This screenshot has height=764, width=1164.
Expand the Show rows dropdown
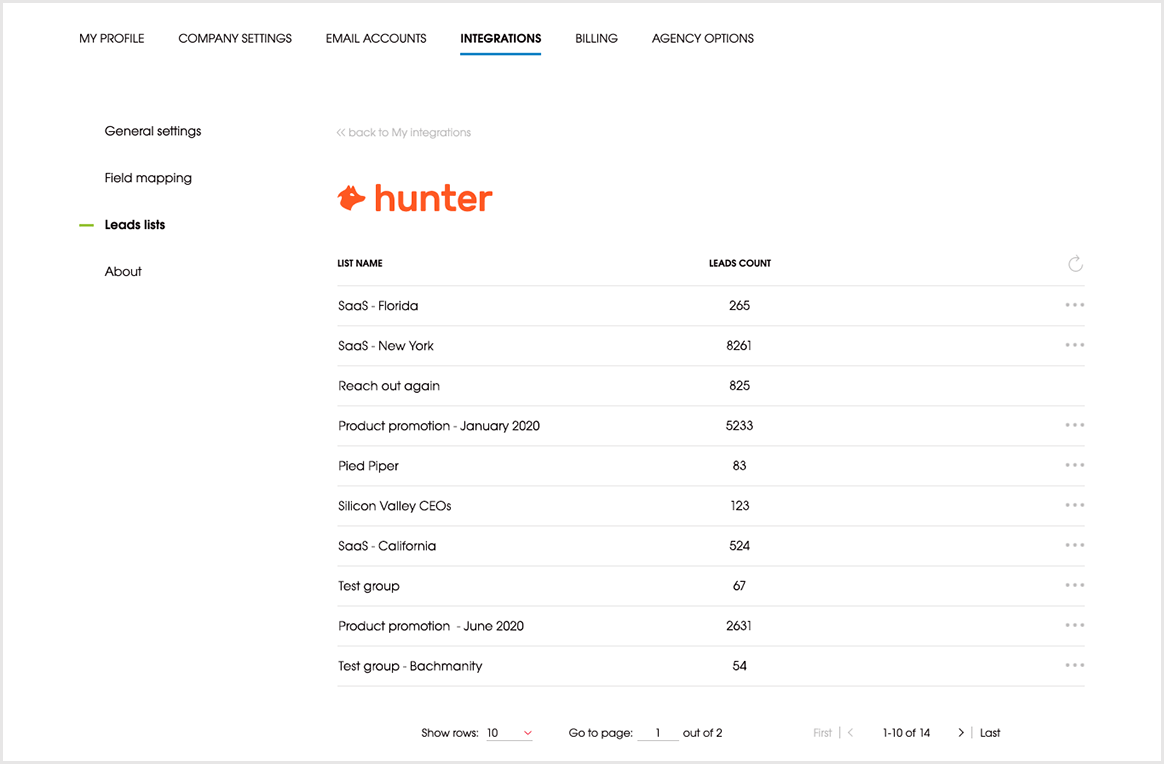[509, 733]
